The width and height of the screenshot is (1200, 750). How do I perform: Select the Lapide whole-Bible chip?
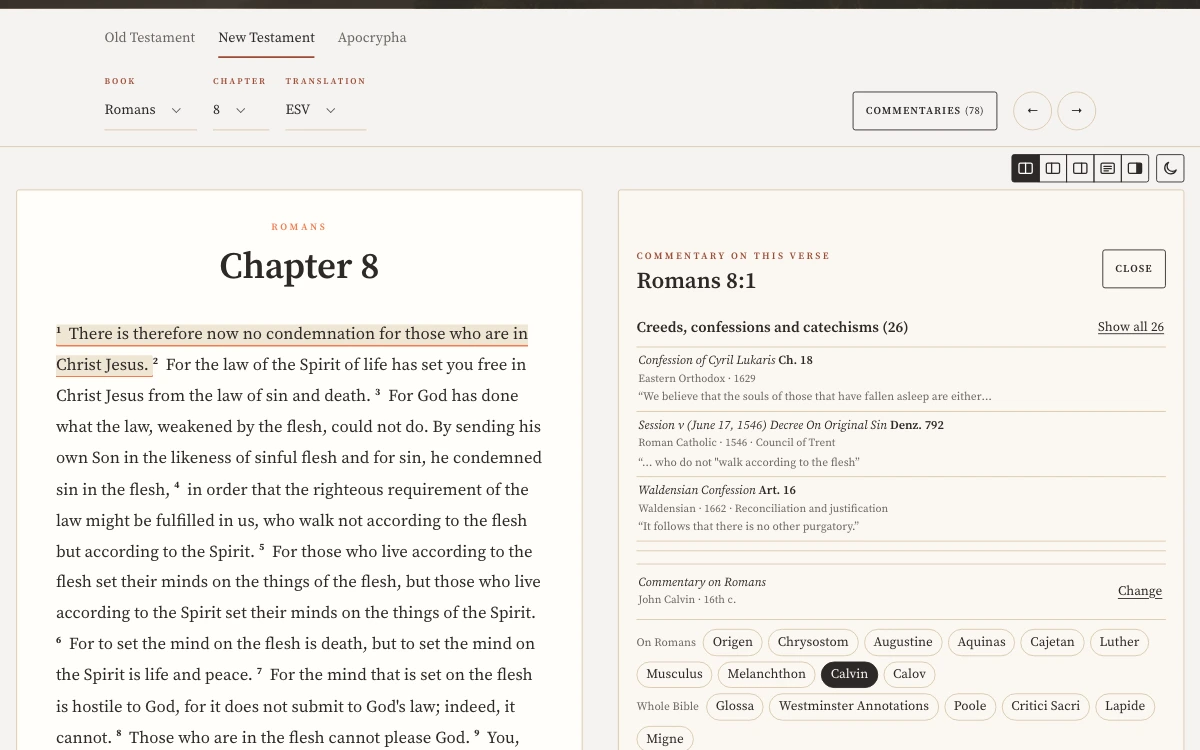pos(1125,706)
